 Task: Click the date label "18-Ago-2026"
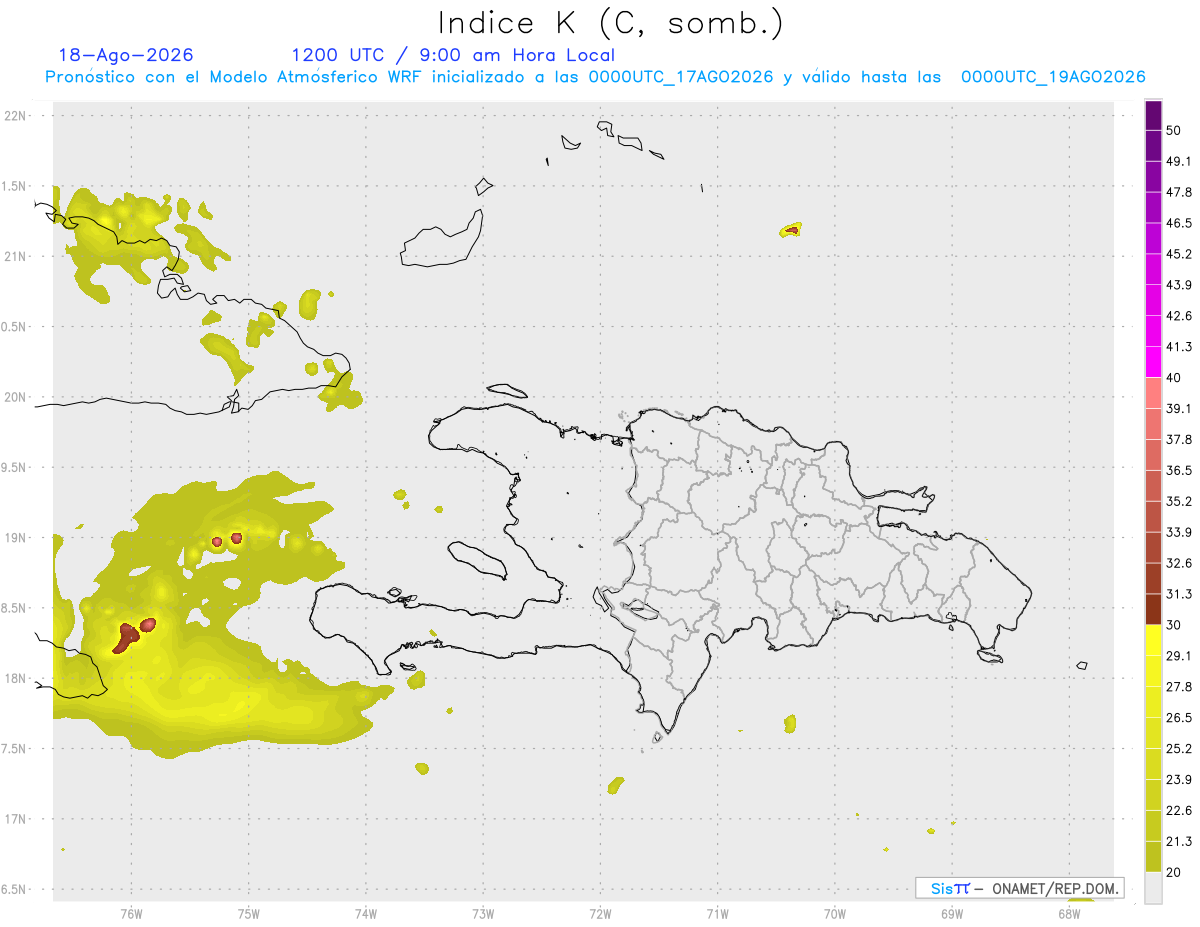click(x=126, y=55)
